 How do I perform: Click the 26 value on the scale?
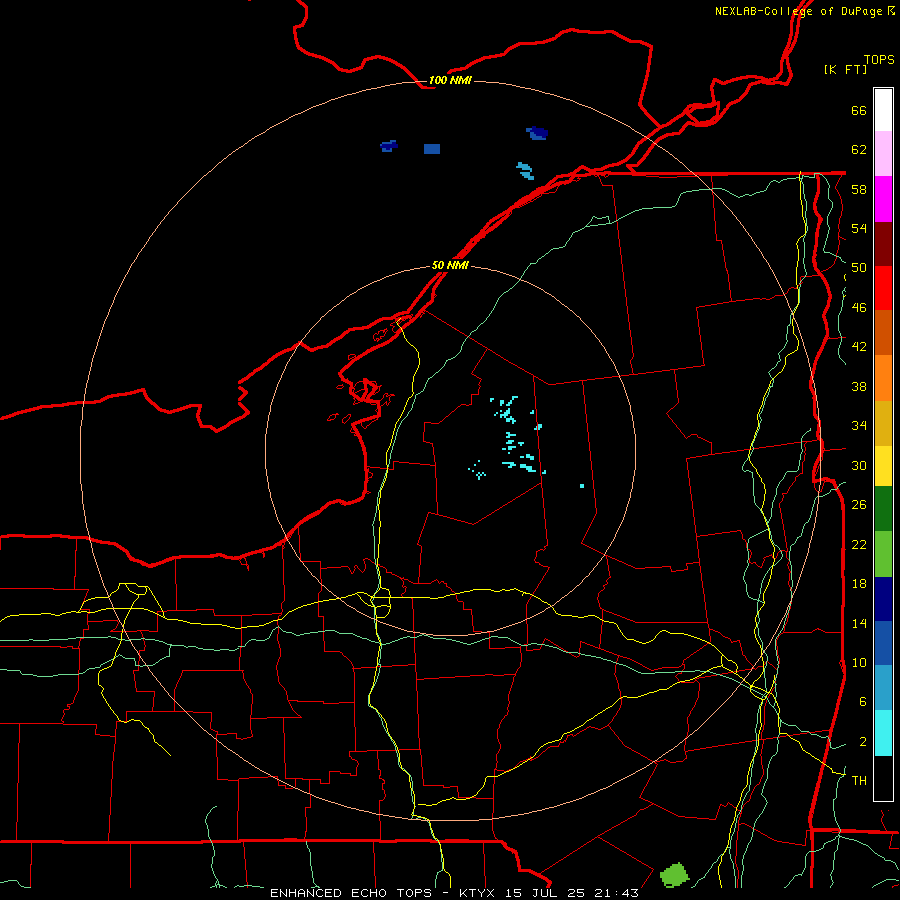point(859,505)
